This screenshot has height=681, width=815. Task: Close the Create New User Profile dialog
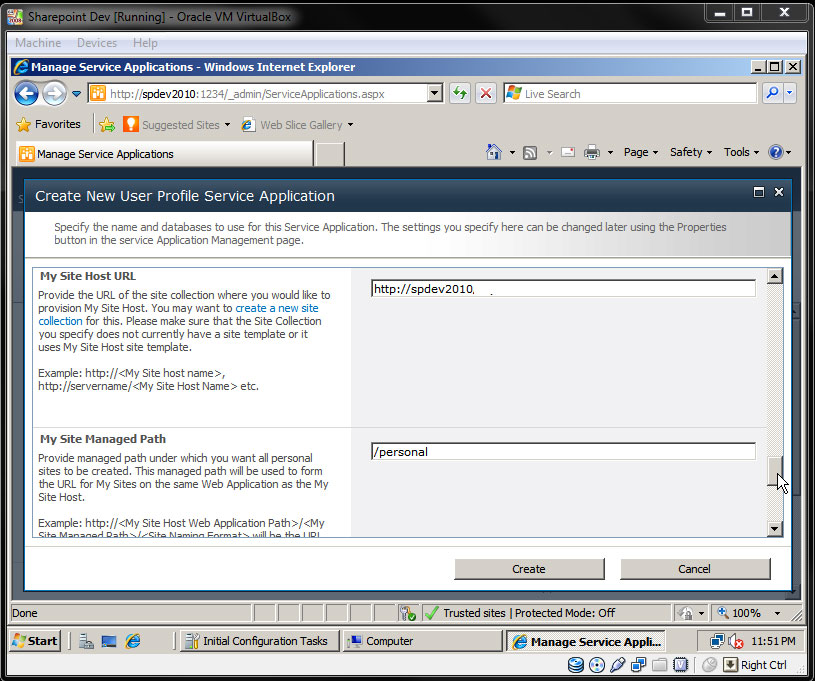779,192
